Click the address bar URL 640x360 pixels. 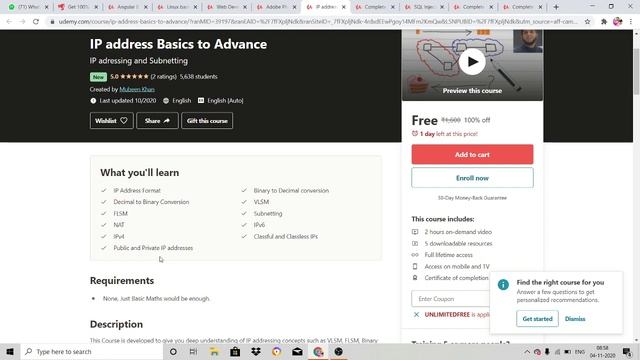(x=318, y=22)
